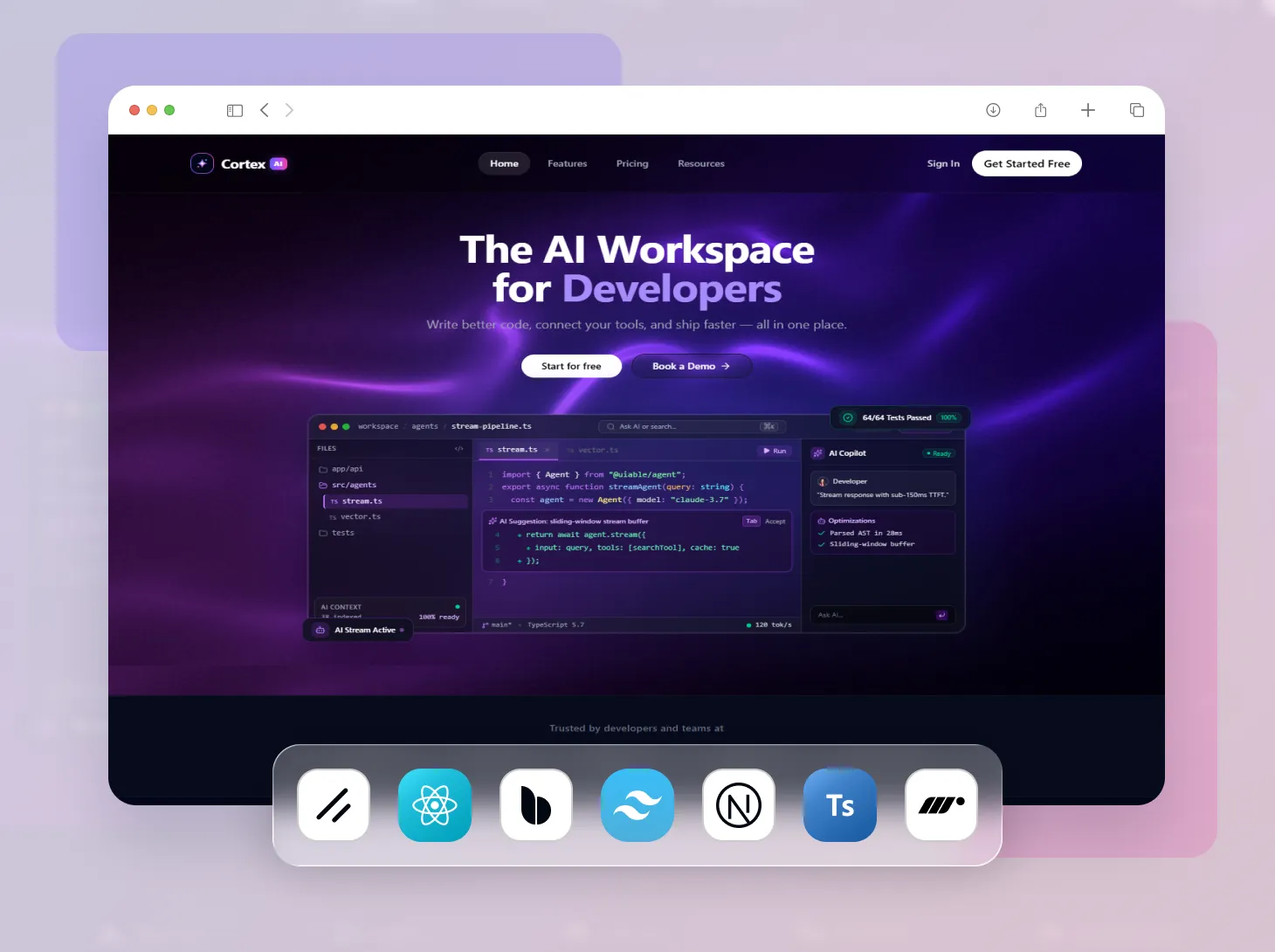Click the slash logo icon in the dock
The height and width of the screenshot is (952, 1275).
[x=334, y=805]
